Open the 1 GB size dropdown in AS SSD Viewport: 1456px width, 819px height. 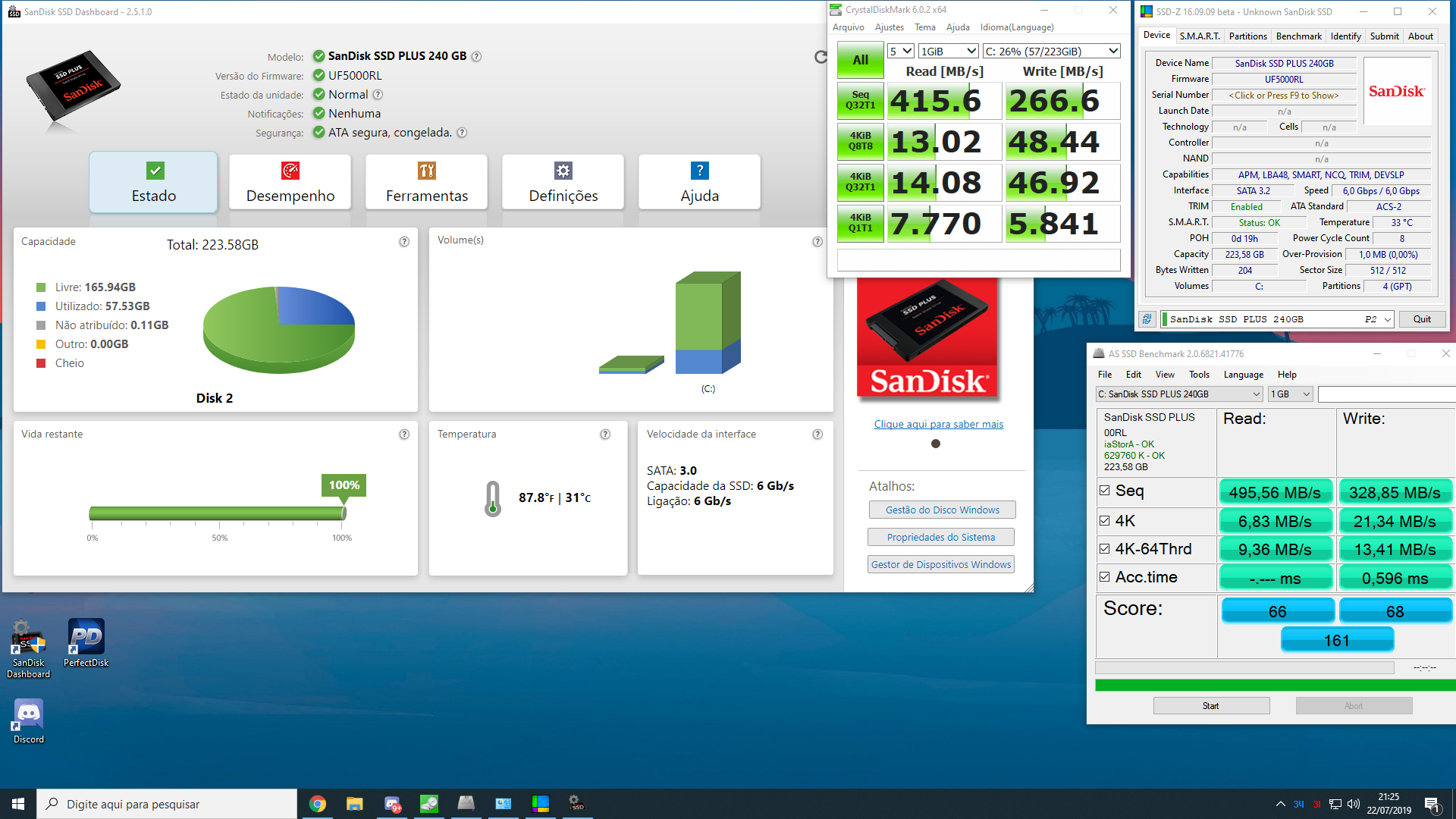click(x=1291, y=394)
